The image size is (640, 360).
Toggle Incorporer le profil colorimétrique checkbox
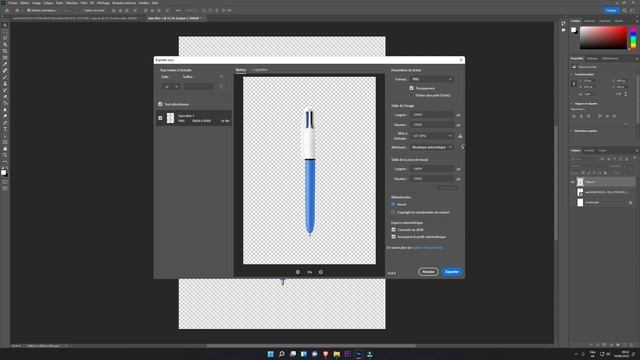393,237
